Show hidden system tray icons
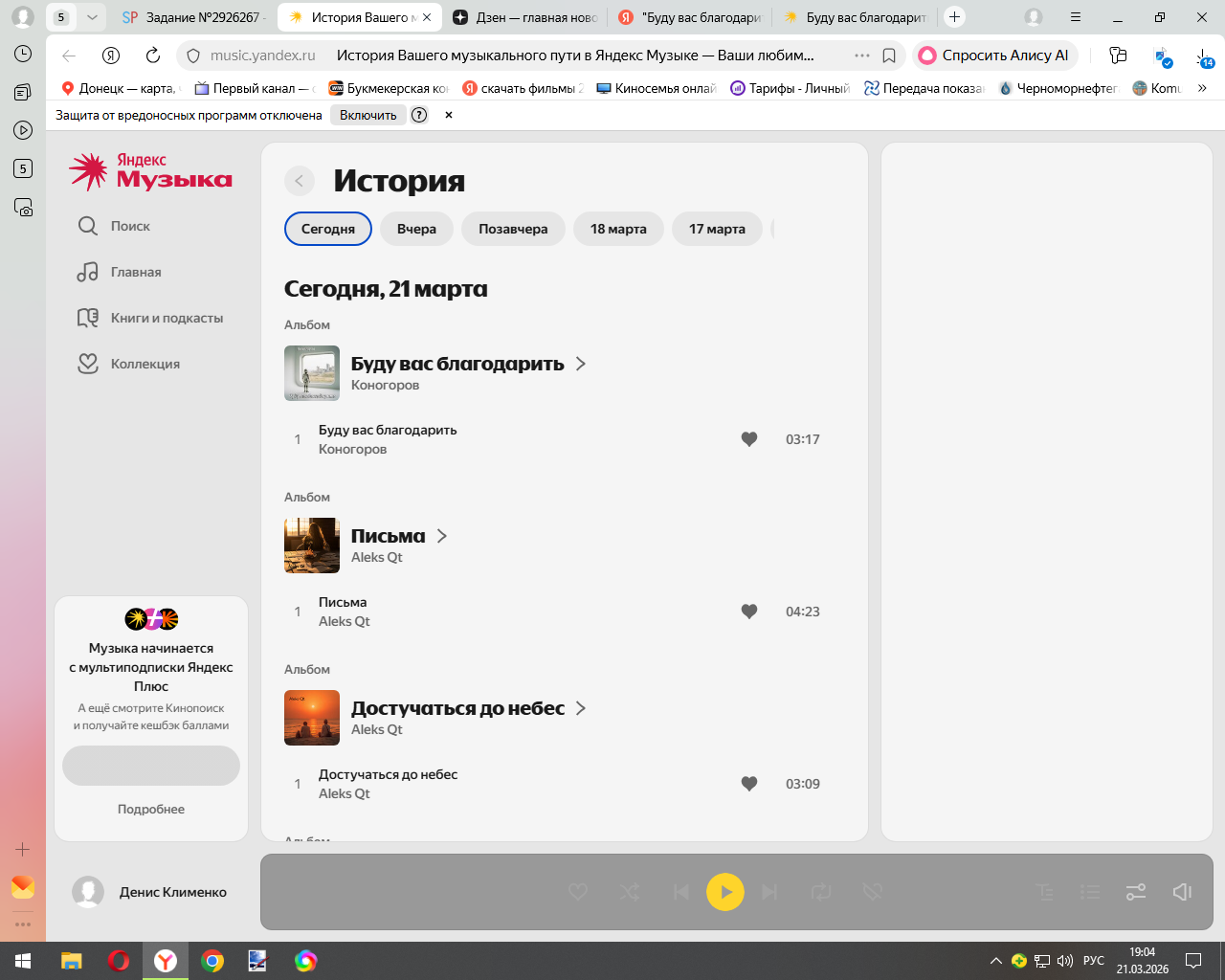The image size is (1225, 980). pyautogui.click(x=996, y=961)
